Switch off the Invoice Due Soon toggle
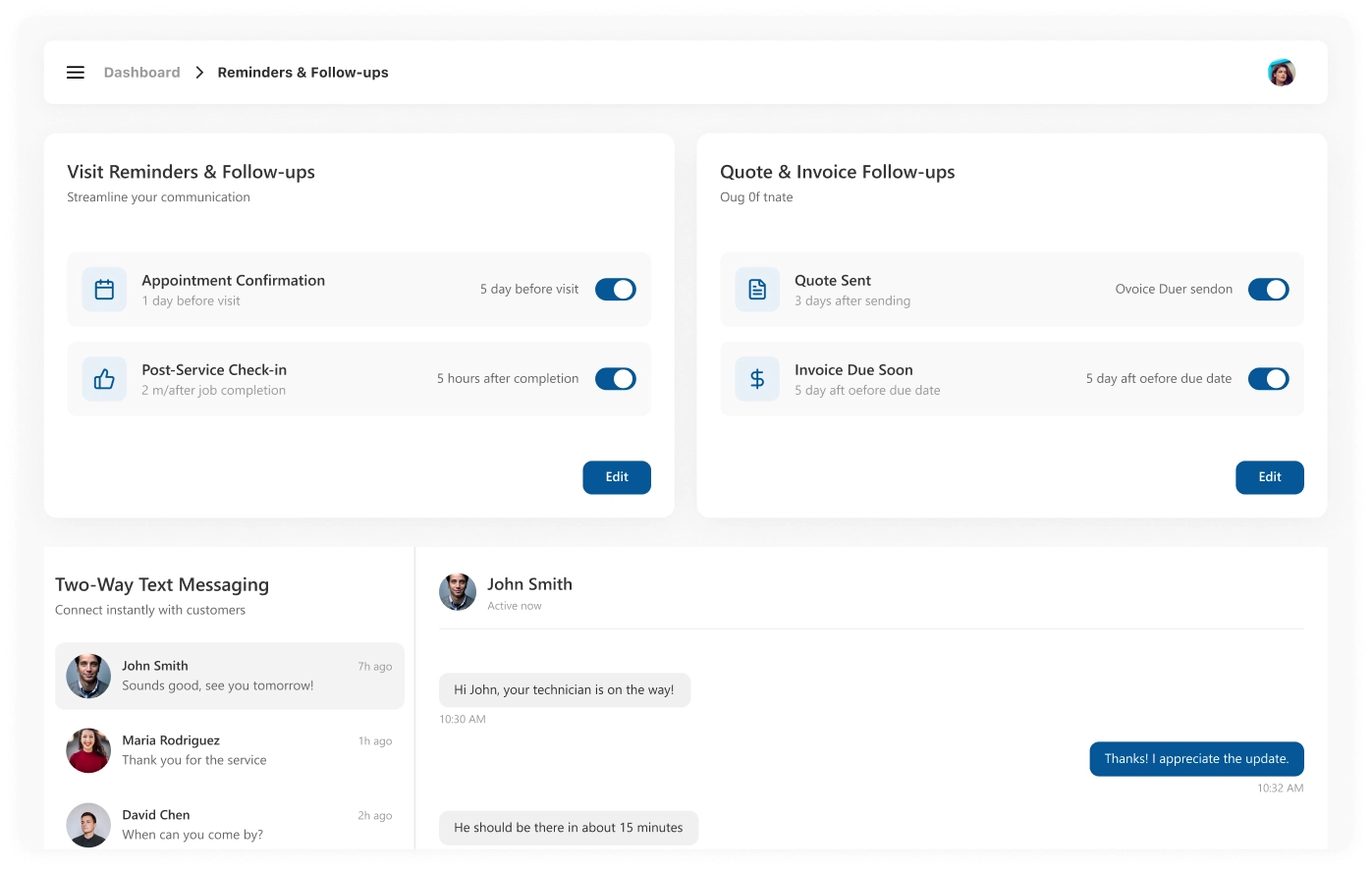The image size is (1372, 872). pos(1268,379)
